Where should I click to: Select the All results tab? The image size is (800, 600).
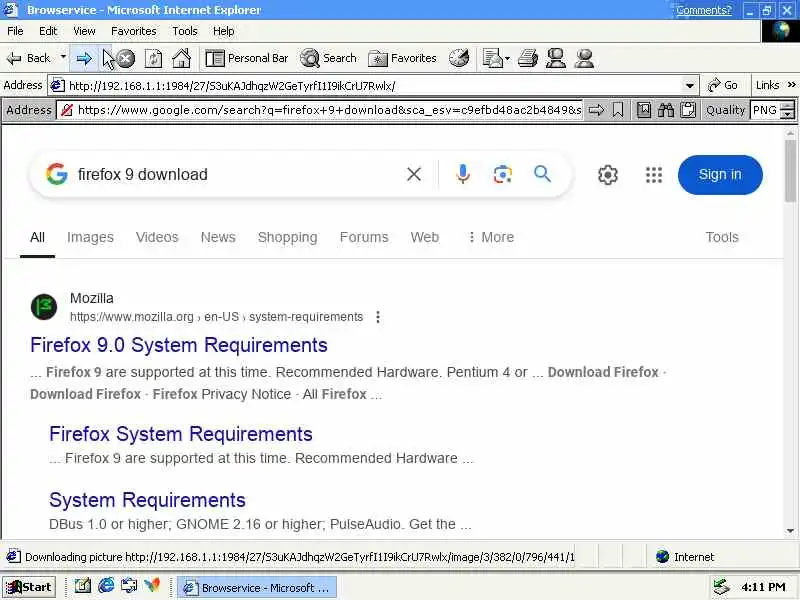pyautogui.click(x=37, y=237)
